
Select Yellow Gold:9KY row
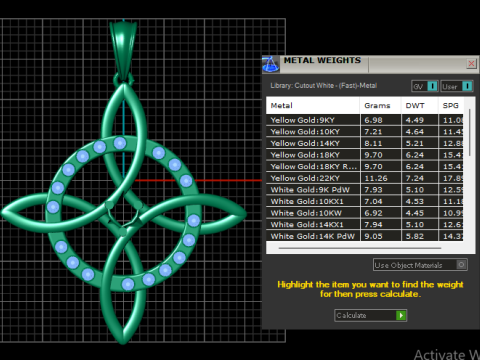pyautogui.click(x=365, y=120)
